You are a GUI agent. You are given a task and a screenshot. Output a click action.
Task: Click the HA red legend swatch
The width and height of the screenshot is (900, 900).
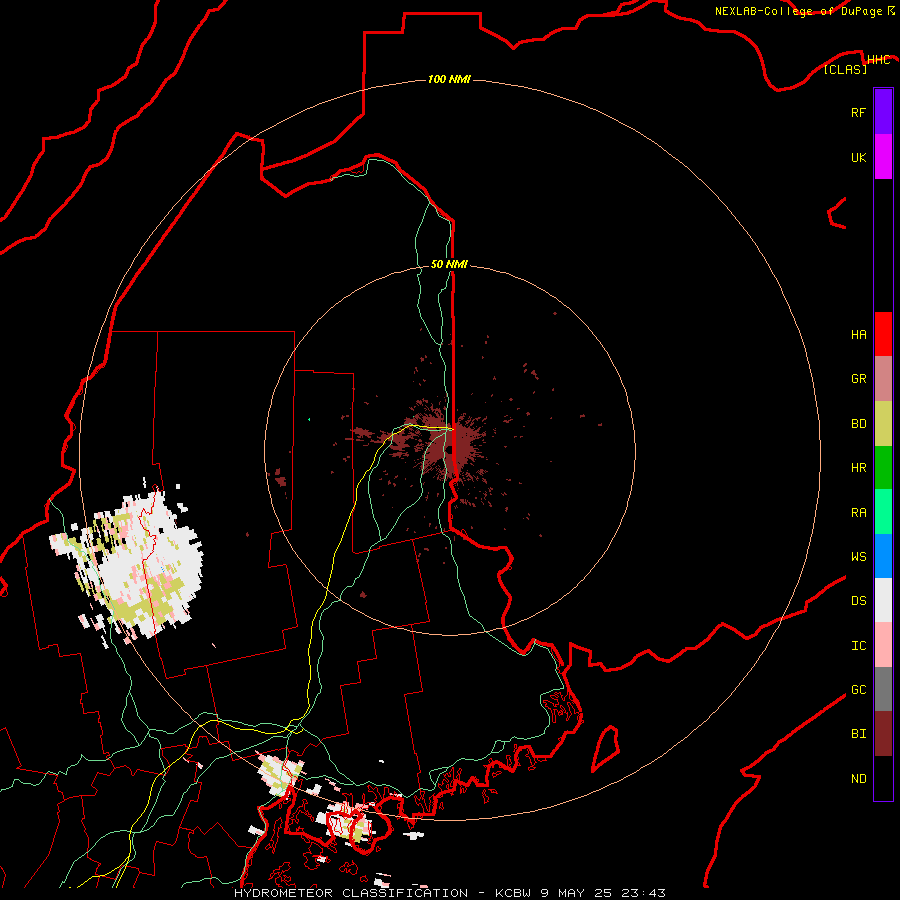tap(883, 334)
